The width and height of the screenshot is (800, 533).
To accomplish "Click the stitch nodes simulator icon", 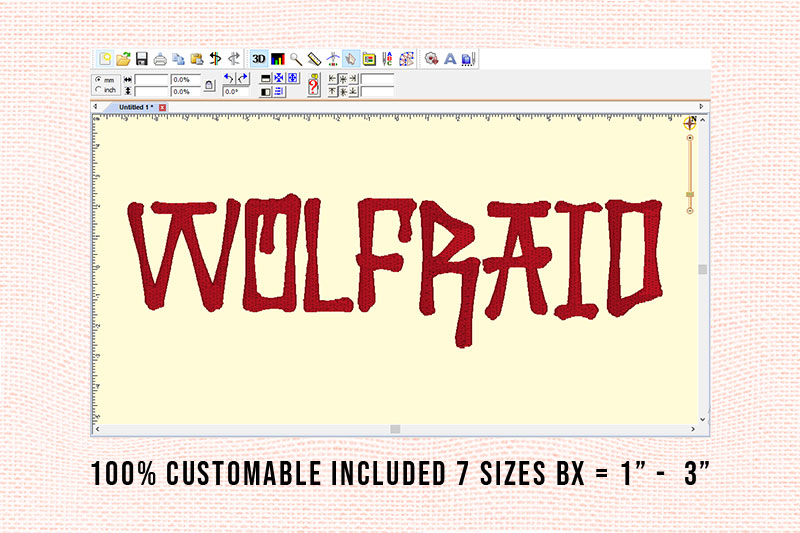I will [406, 59].
